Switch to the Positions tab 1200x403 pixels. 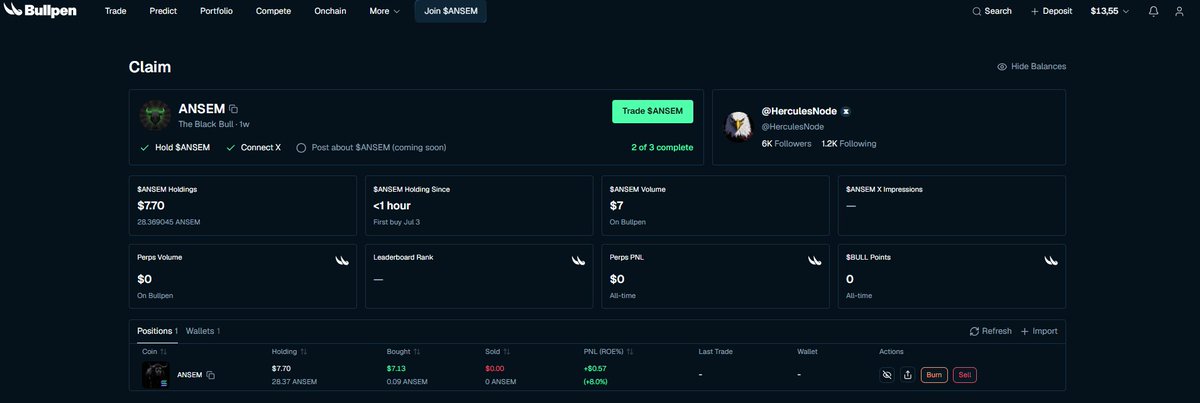coord(157,331)
